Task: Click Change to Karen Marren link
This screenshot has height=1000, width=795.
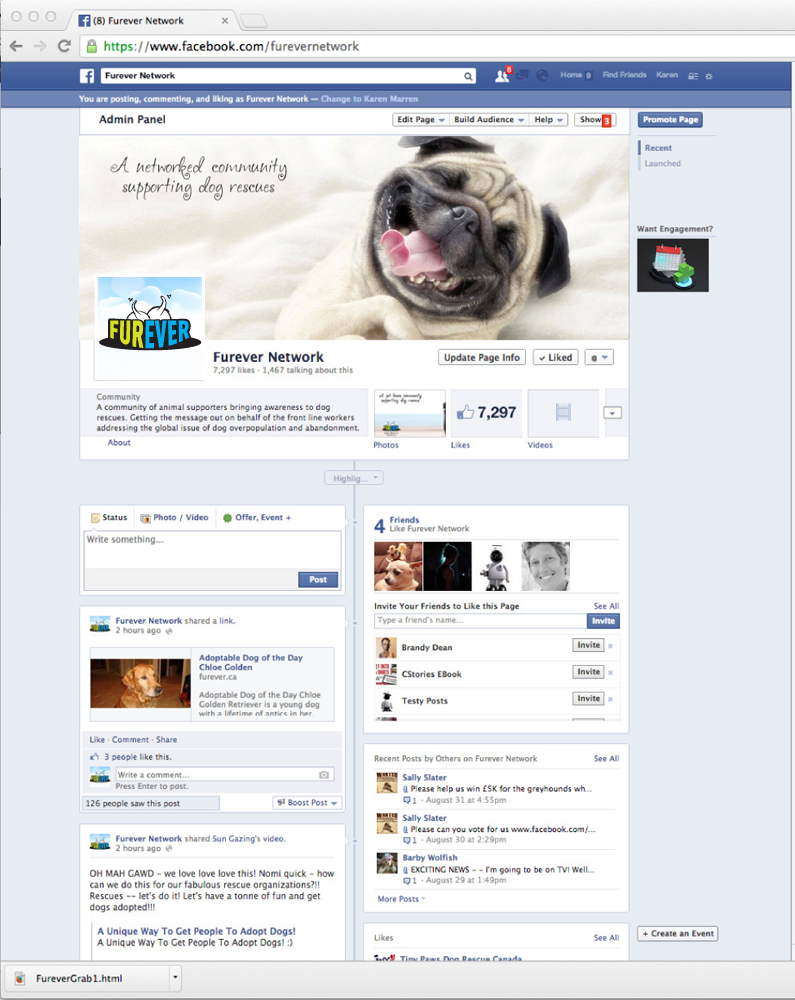Action: (369, 99)
